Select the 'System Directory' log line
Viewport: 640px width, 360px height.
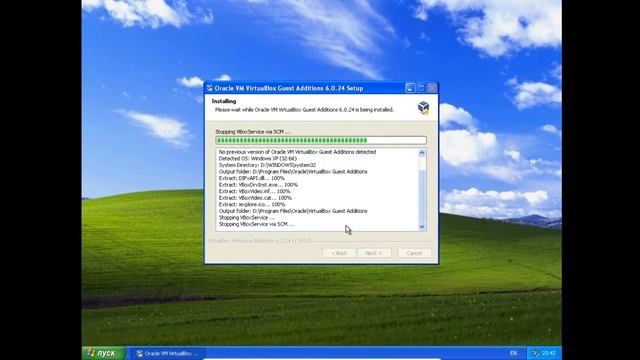pos(267,165)
